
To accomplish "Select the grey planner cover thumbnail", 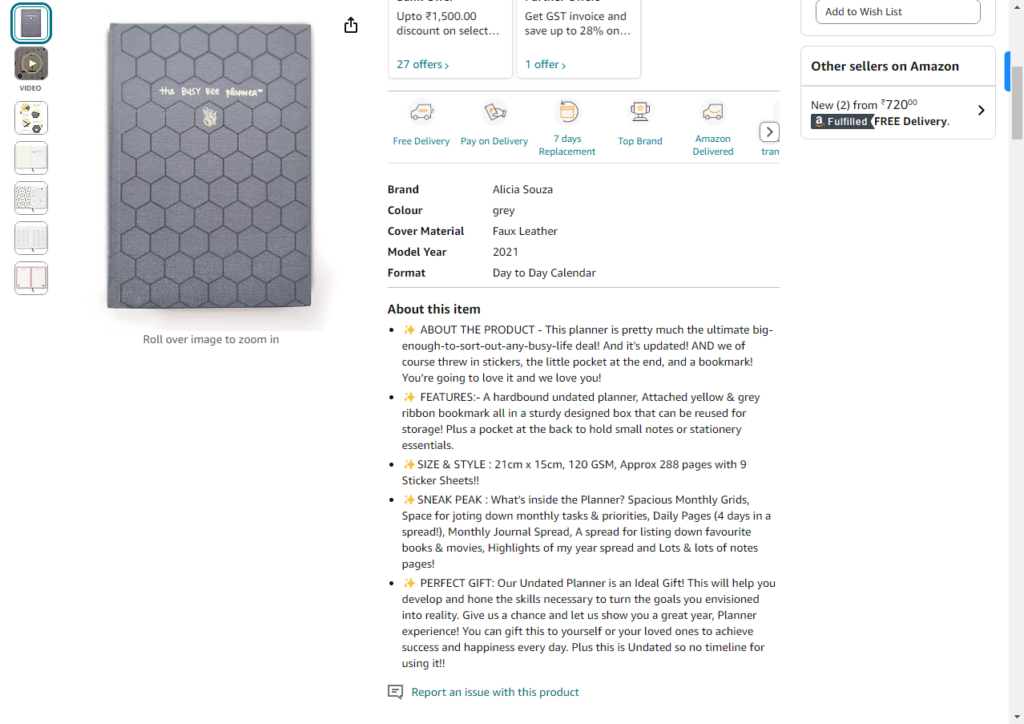I will point(31,22).
